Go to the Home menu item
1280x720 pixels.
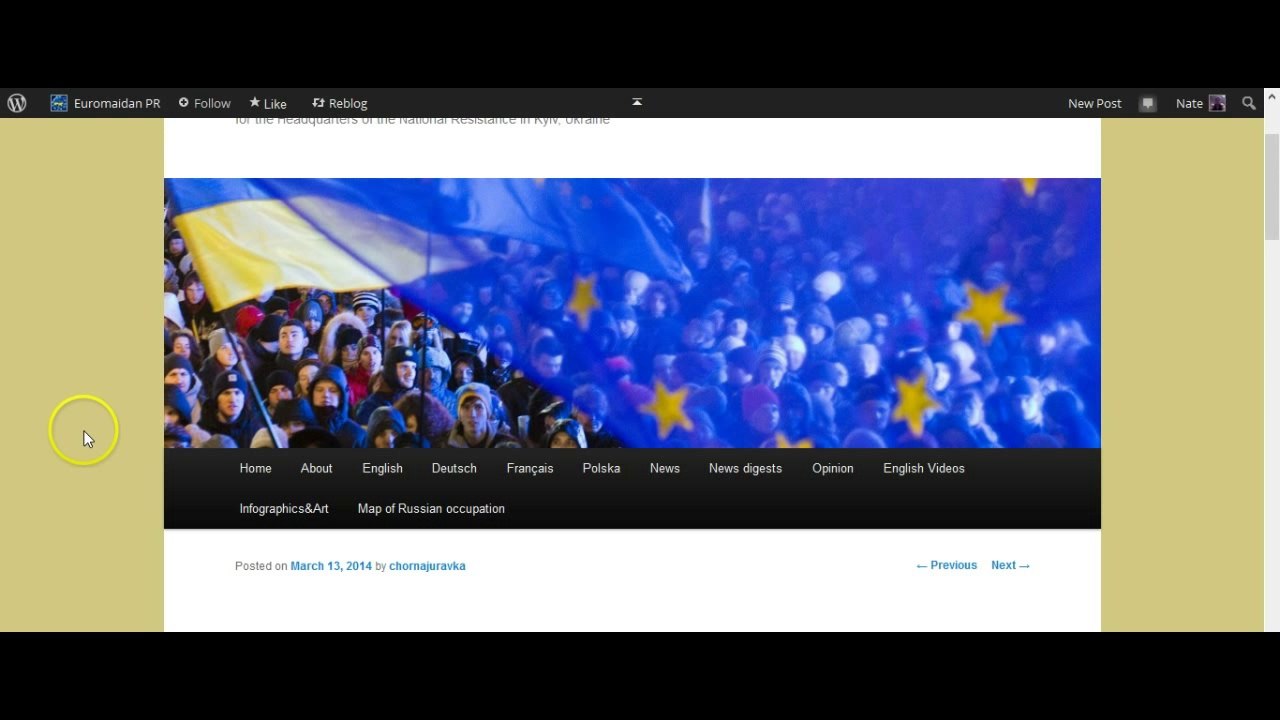(255, 468)
